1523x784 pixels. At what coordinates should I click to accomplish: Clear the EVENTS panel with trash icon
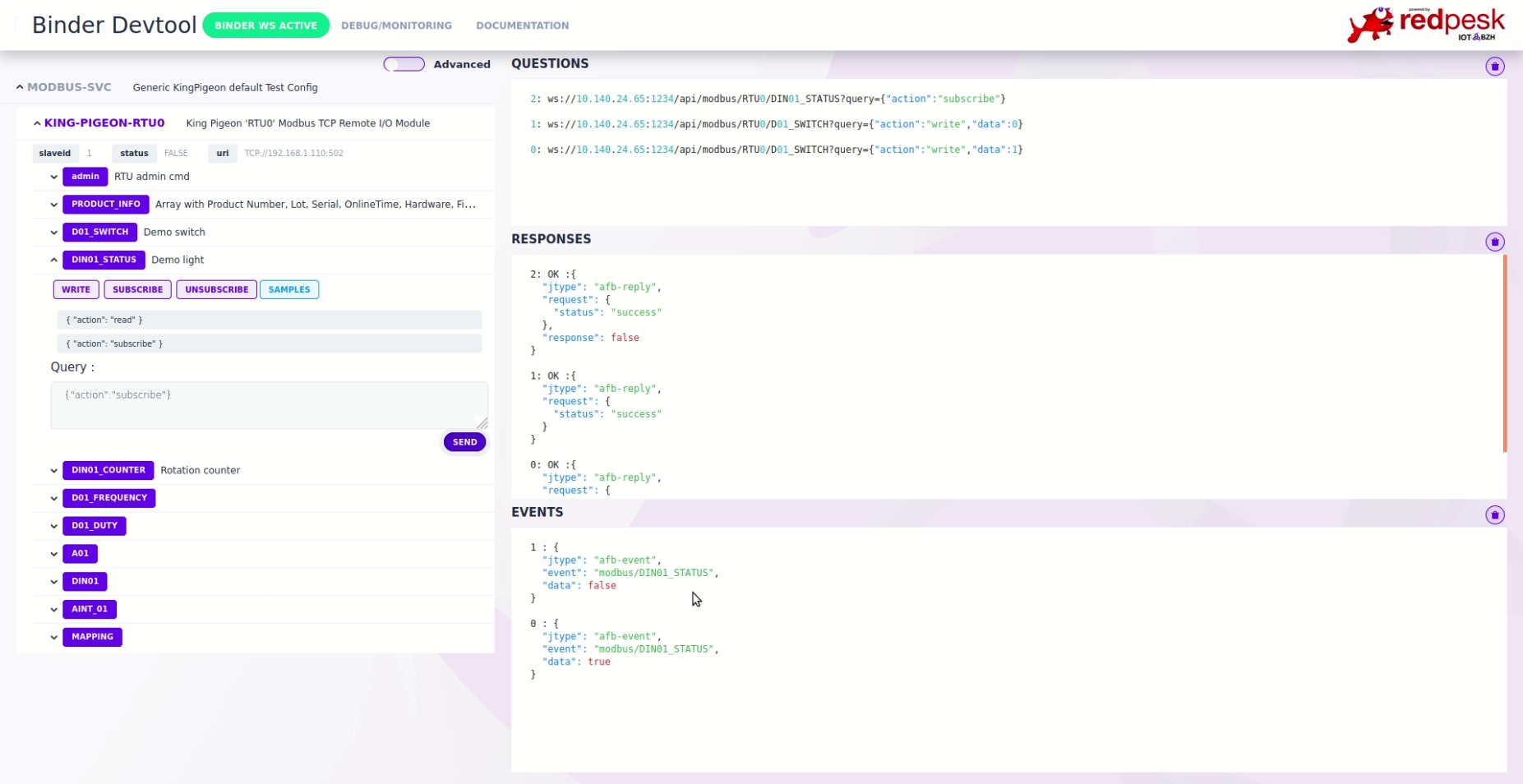tap(1495, 515)
